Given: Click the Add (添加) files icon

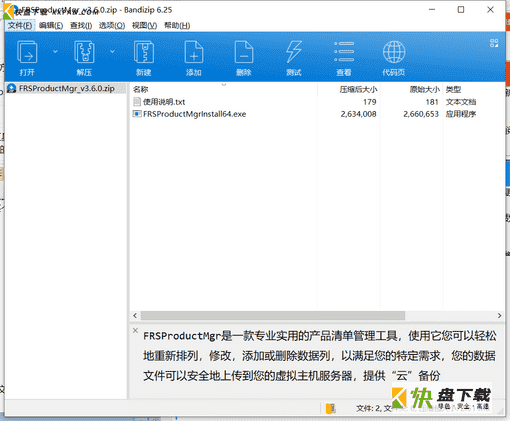Looking at the screenshot, I should tap(194, 52).
